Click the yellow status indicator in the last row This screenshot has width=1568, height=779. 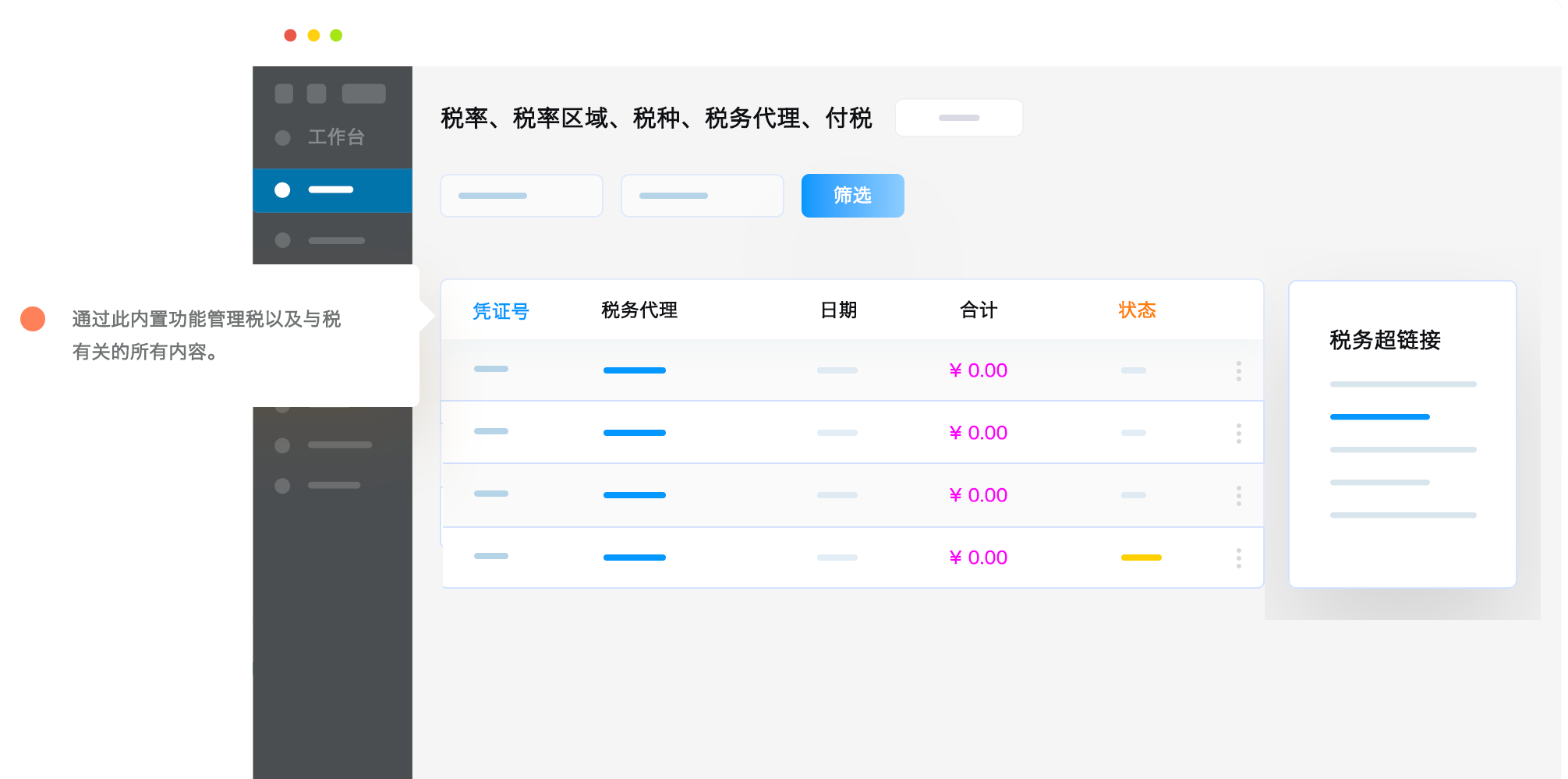pos(1141,558)
